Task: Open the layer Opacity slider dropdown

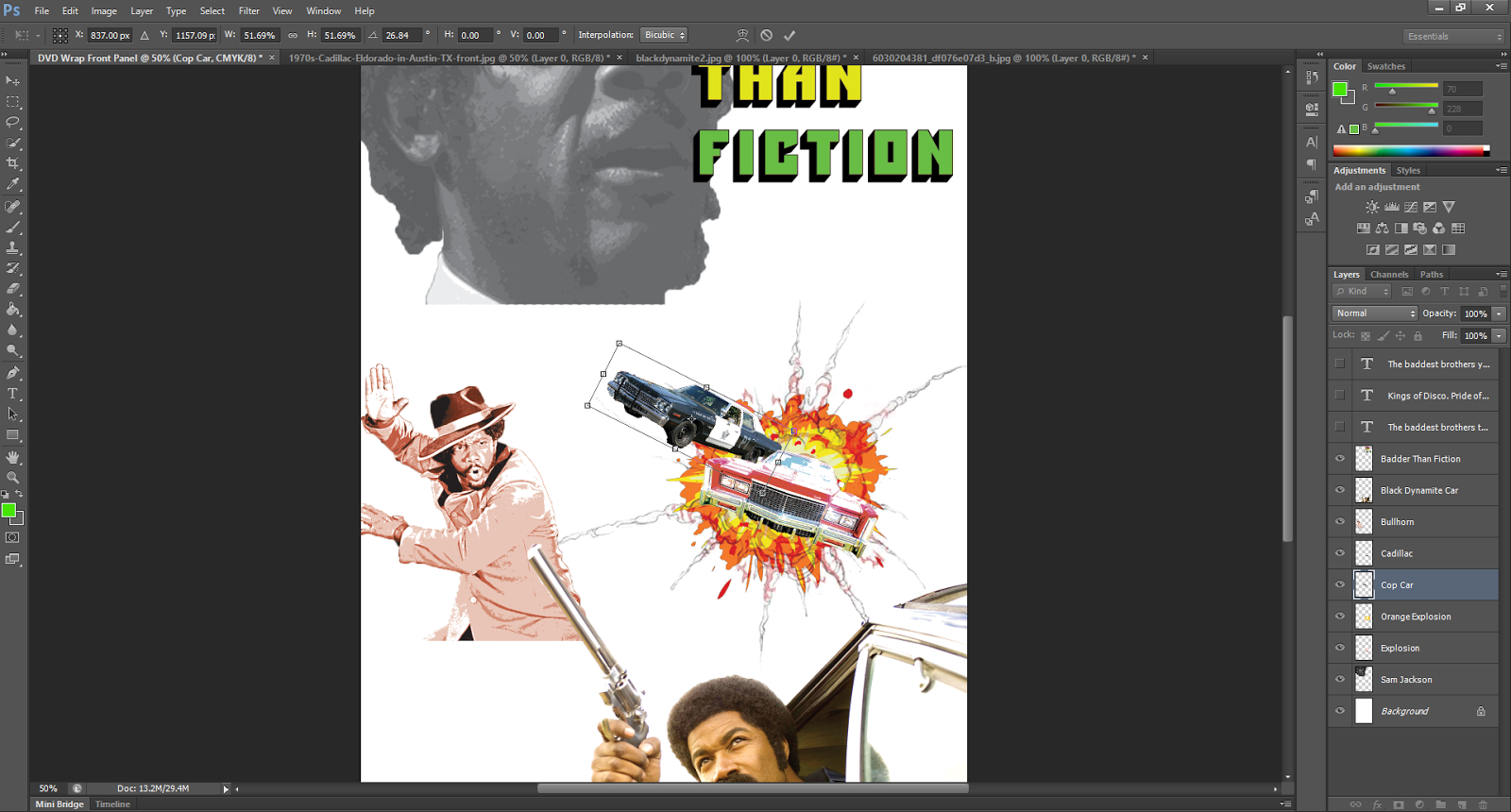Action: click(1499, 313)
